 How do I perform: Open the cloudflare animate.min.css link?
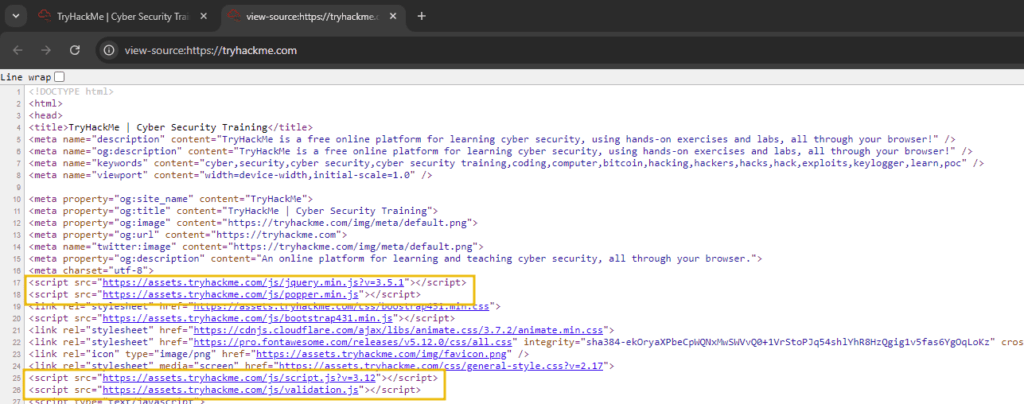(400, 330)
